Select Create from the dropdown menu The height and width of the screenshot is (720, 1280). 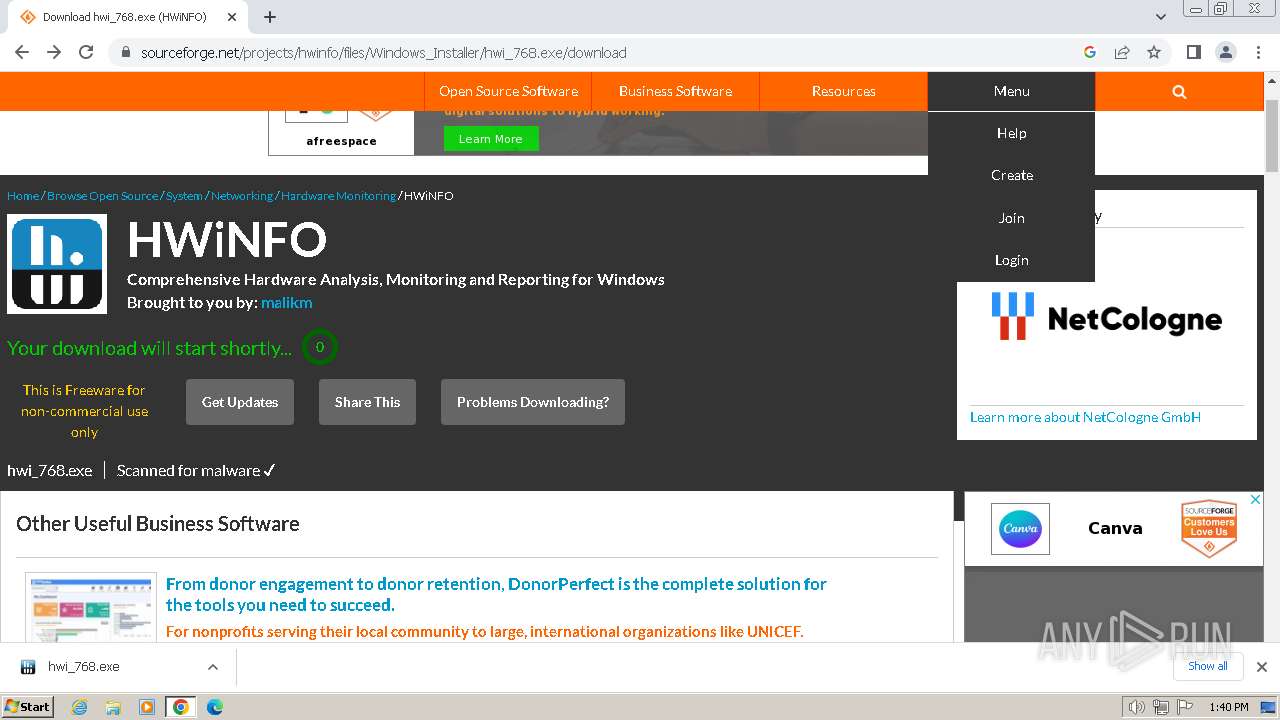click(x=1011, y=175)
